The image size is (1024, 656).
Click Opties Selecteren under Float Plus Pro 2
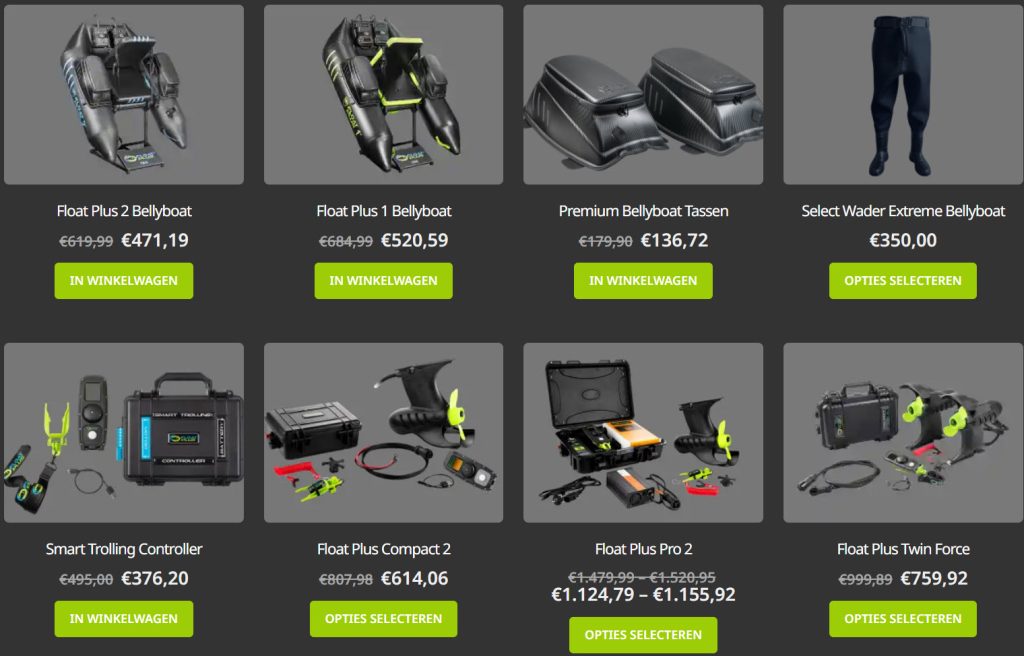pos(643,635)
